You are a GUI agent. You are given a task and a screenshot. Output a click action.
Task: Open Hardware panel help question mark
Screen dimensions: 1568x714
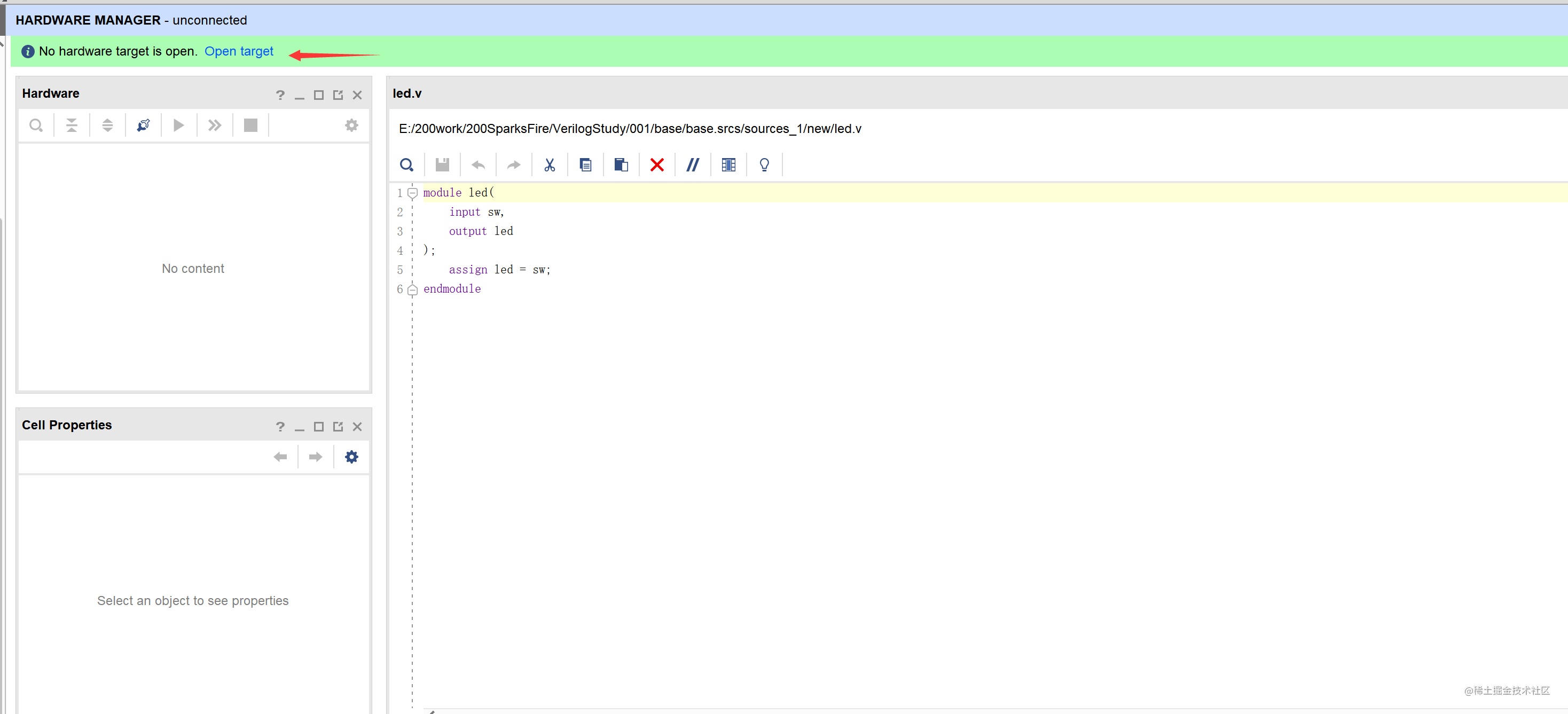280,95
